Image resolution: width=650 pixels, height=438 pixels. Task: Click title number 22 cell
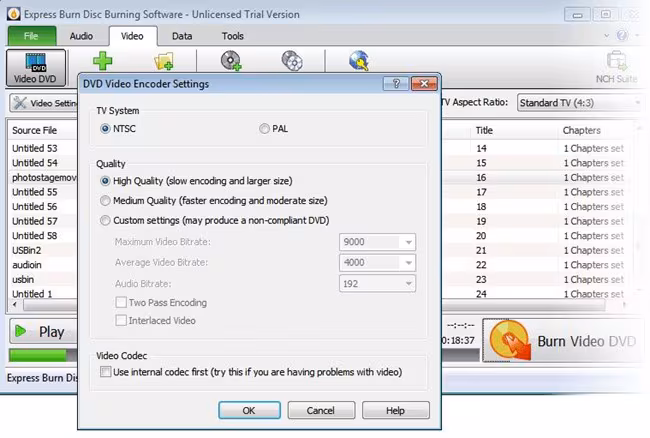(481, 265)
